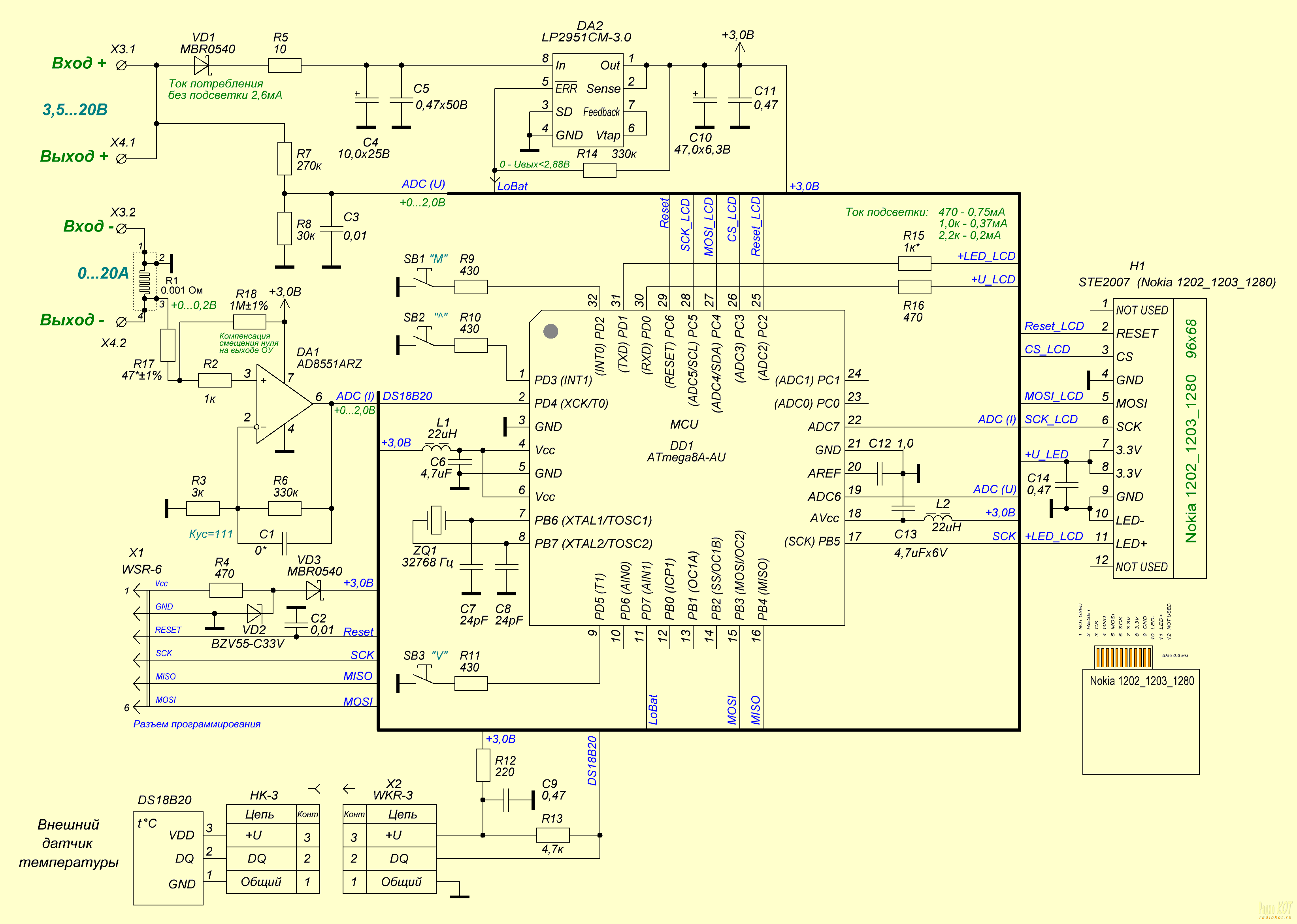Click the '0...20A' current range text
This screenshot has width=1297, height=924.
103,273
